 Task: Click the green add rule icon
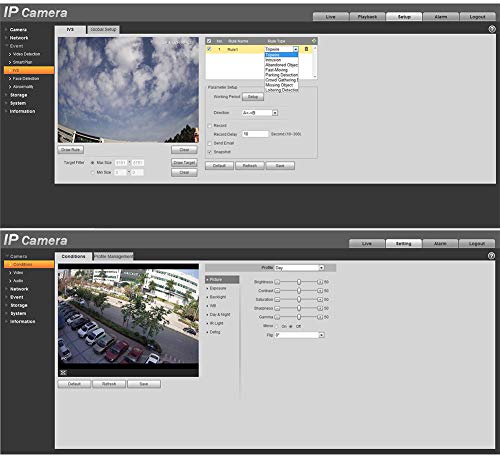314,41
